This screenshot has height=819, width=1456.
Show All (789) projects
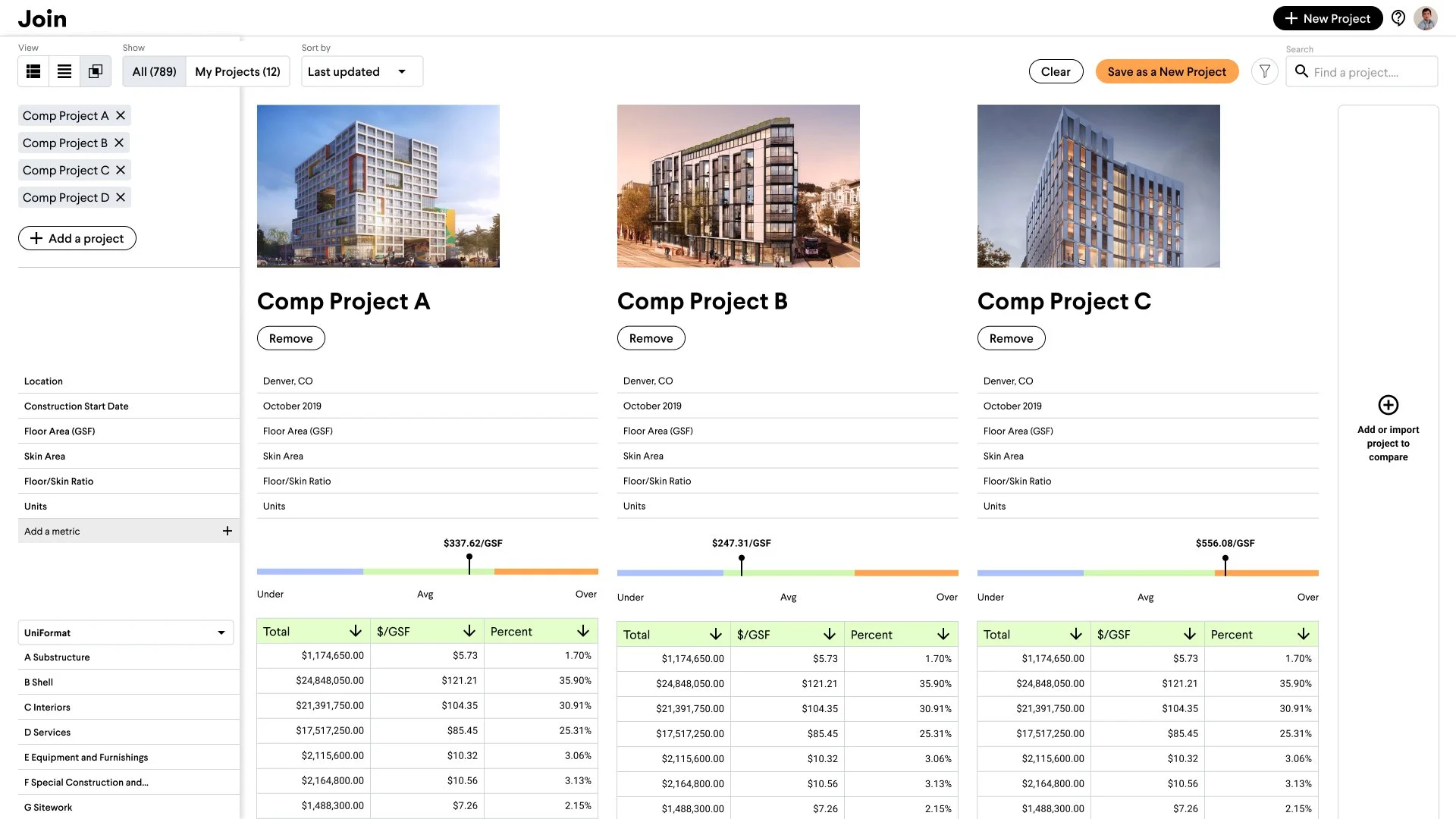[154, 71]
